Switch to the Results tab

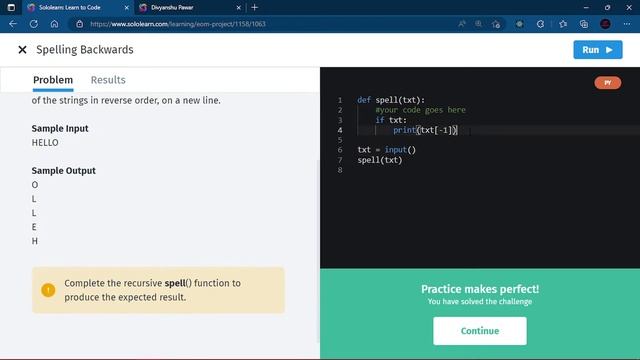(x=108, y=80)
